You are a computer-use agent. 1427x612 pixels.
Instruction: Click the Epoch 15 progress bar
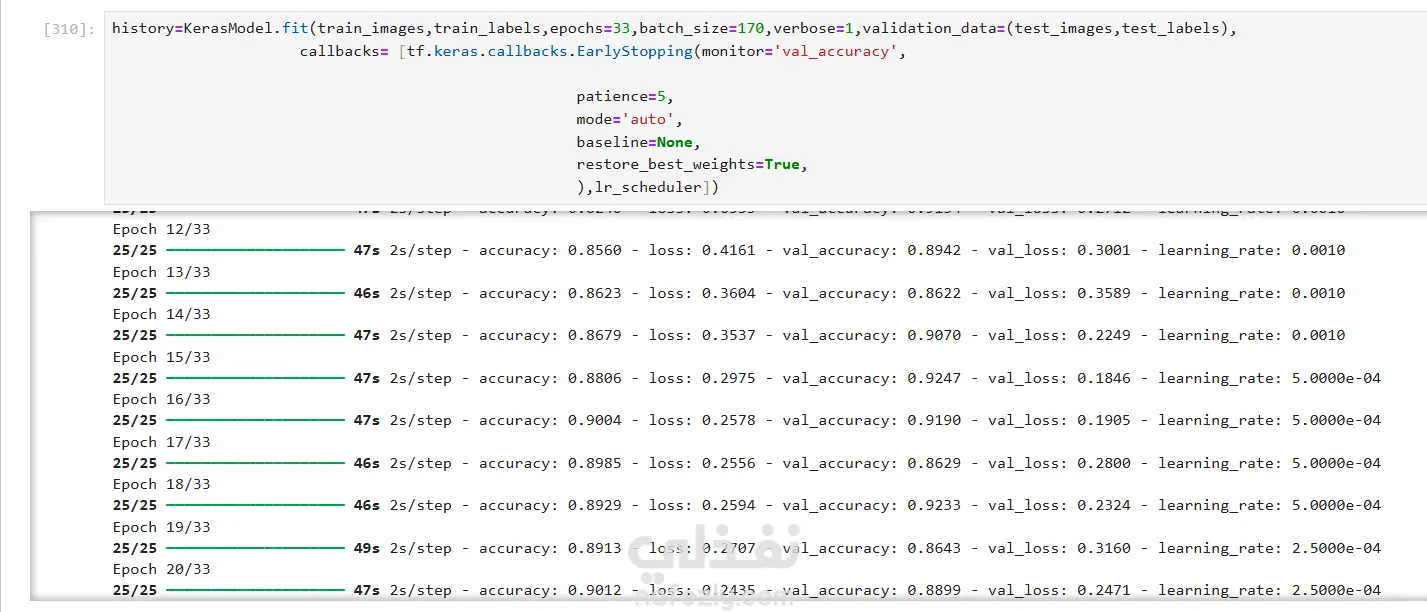click(255, 378)
